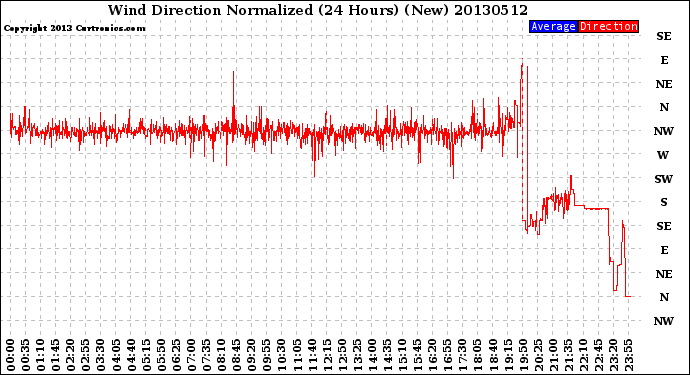
Task: Click the 07:35 time axis label
Action: click(x=206, y=355)
